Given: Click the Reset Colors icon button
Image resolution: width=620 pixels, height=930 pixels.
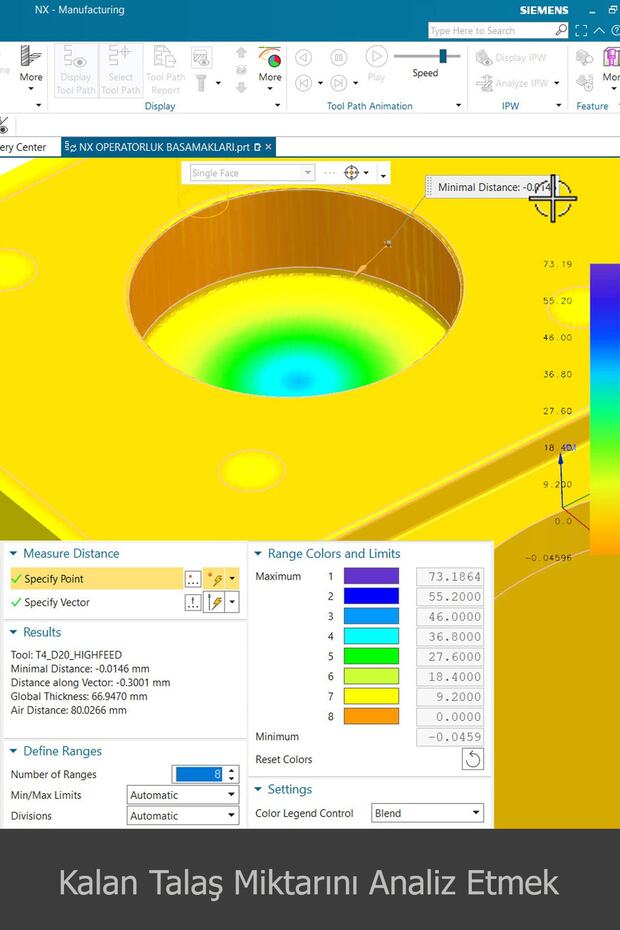Looking at the screenshot, I should 473,759.
